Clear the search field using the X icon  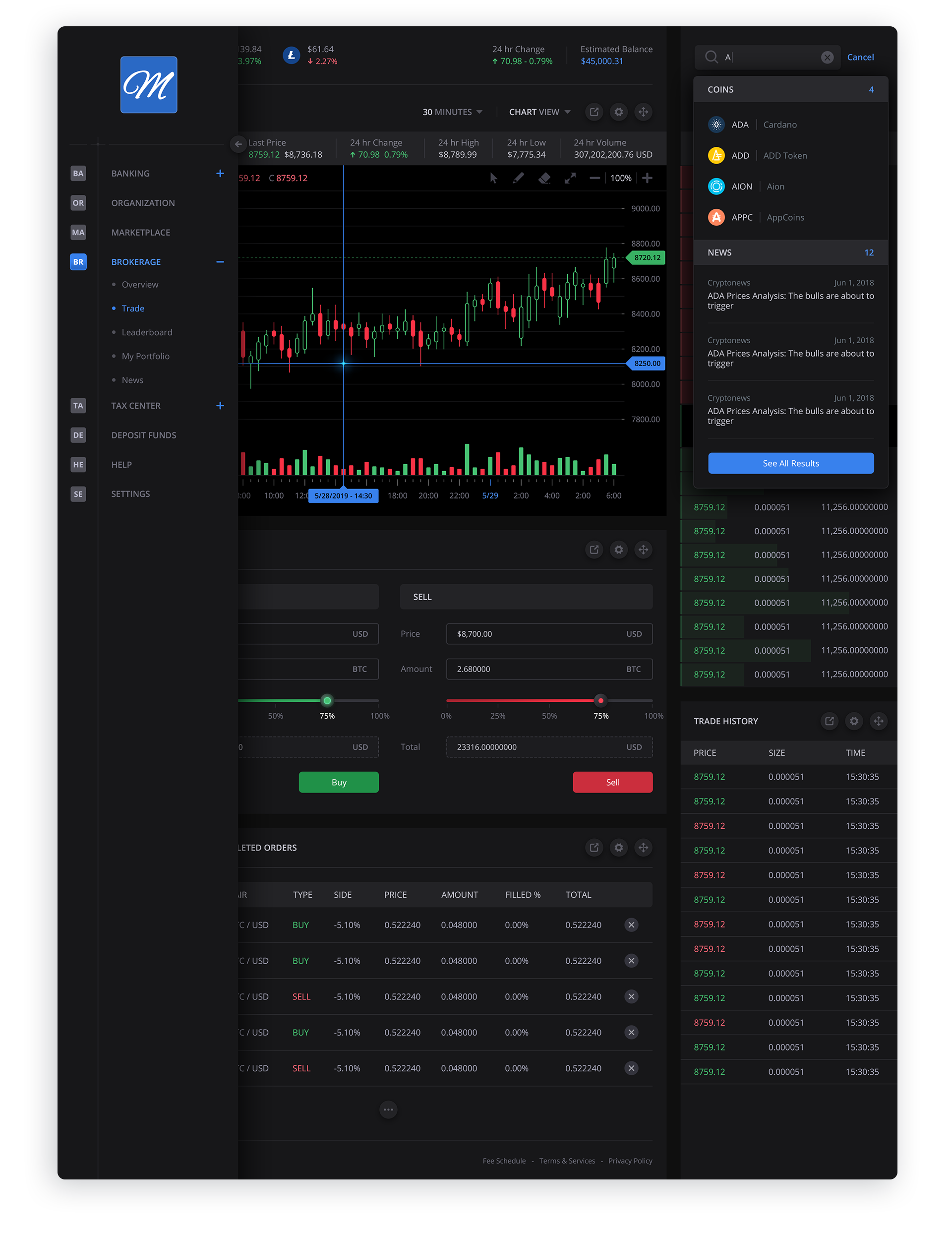(x=828, y=57)
